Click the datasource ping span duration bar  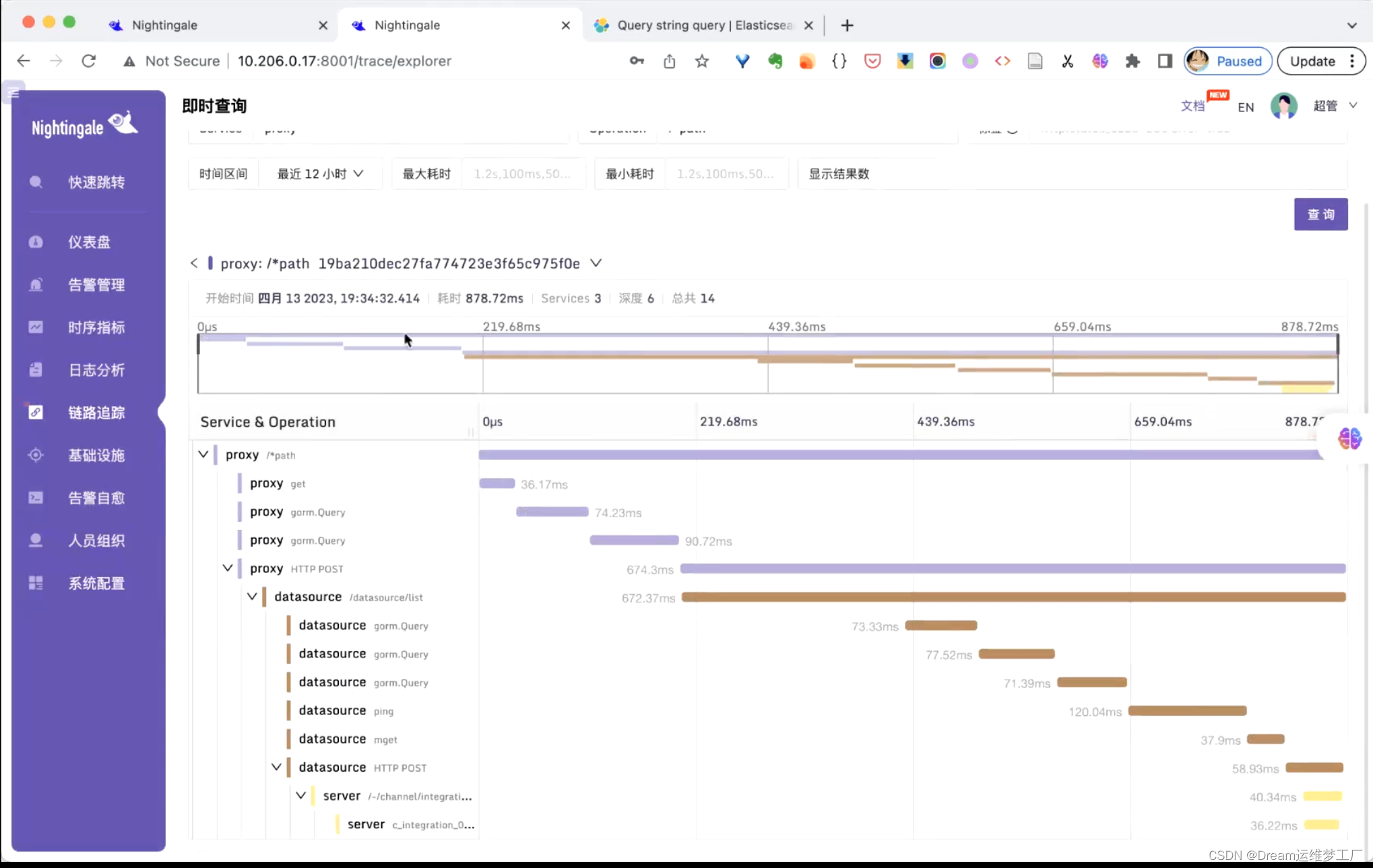point(1187,711)
